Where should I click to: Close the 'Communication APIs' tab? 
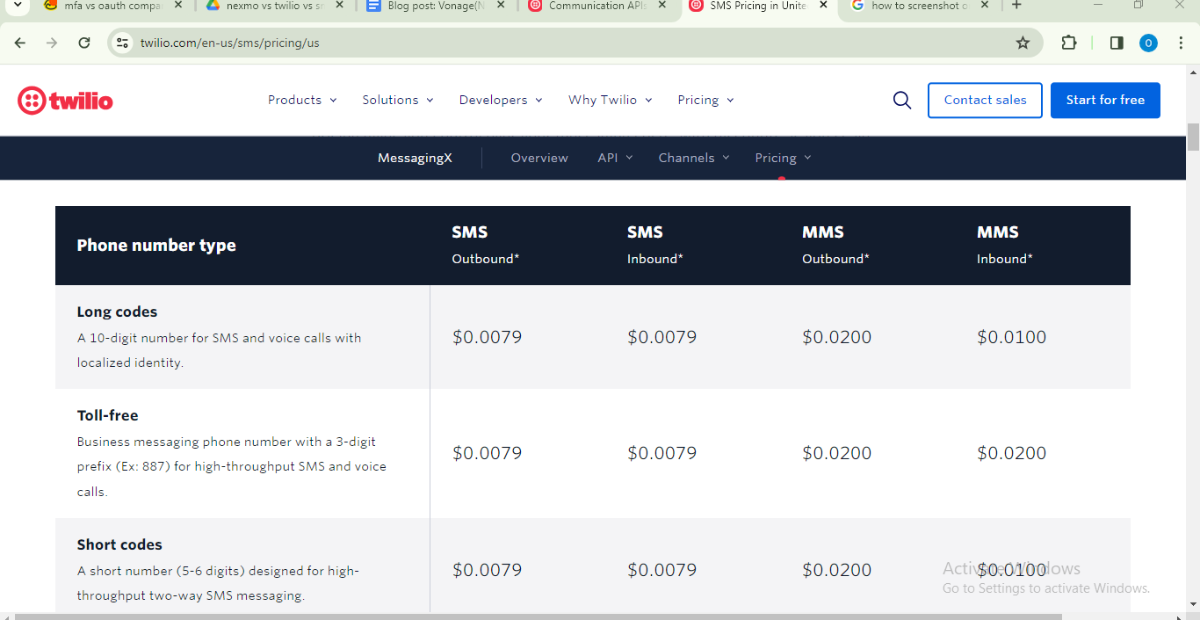point(664,5)
